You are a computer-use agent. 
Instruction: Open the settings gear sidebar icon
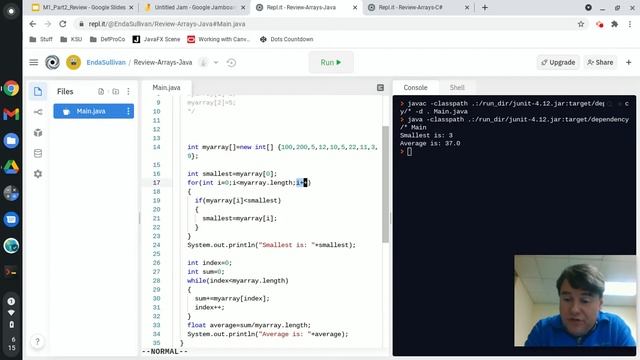pyautogui.click(x=38, y=174)
